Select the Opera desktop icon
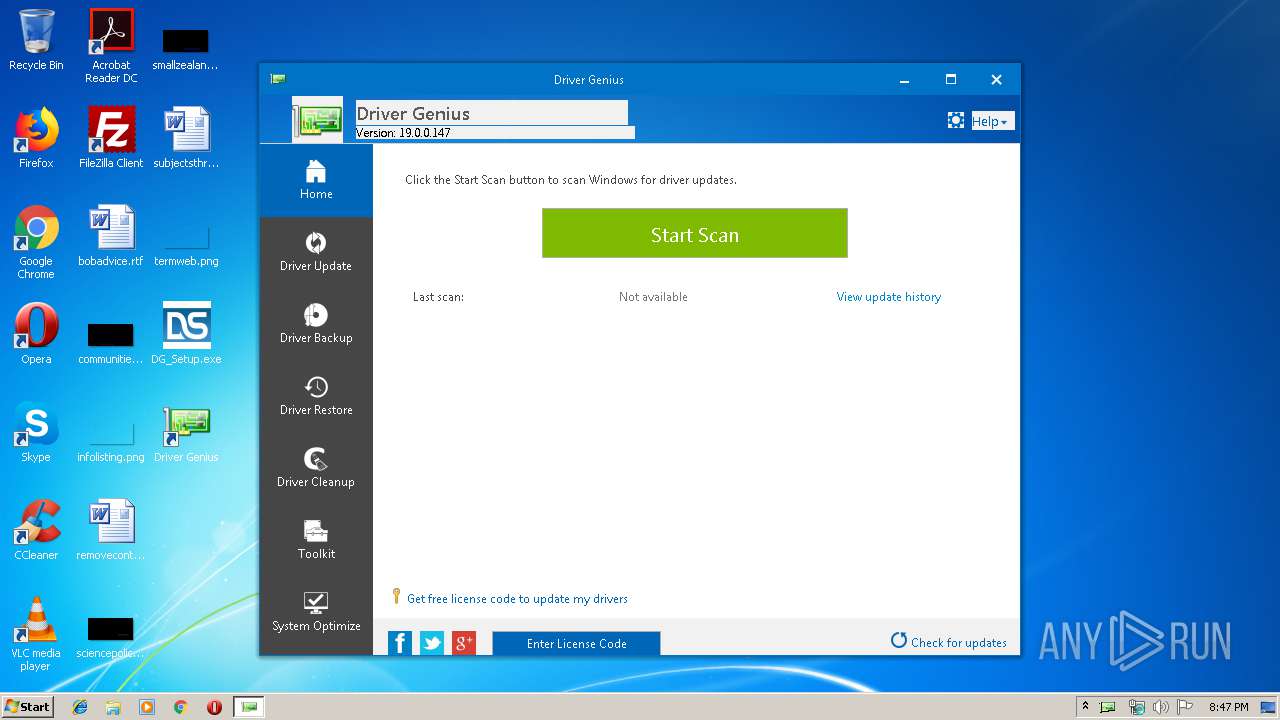Image resolution: width=1280 pixels, height=720 pixels. point(36,334)
